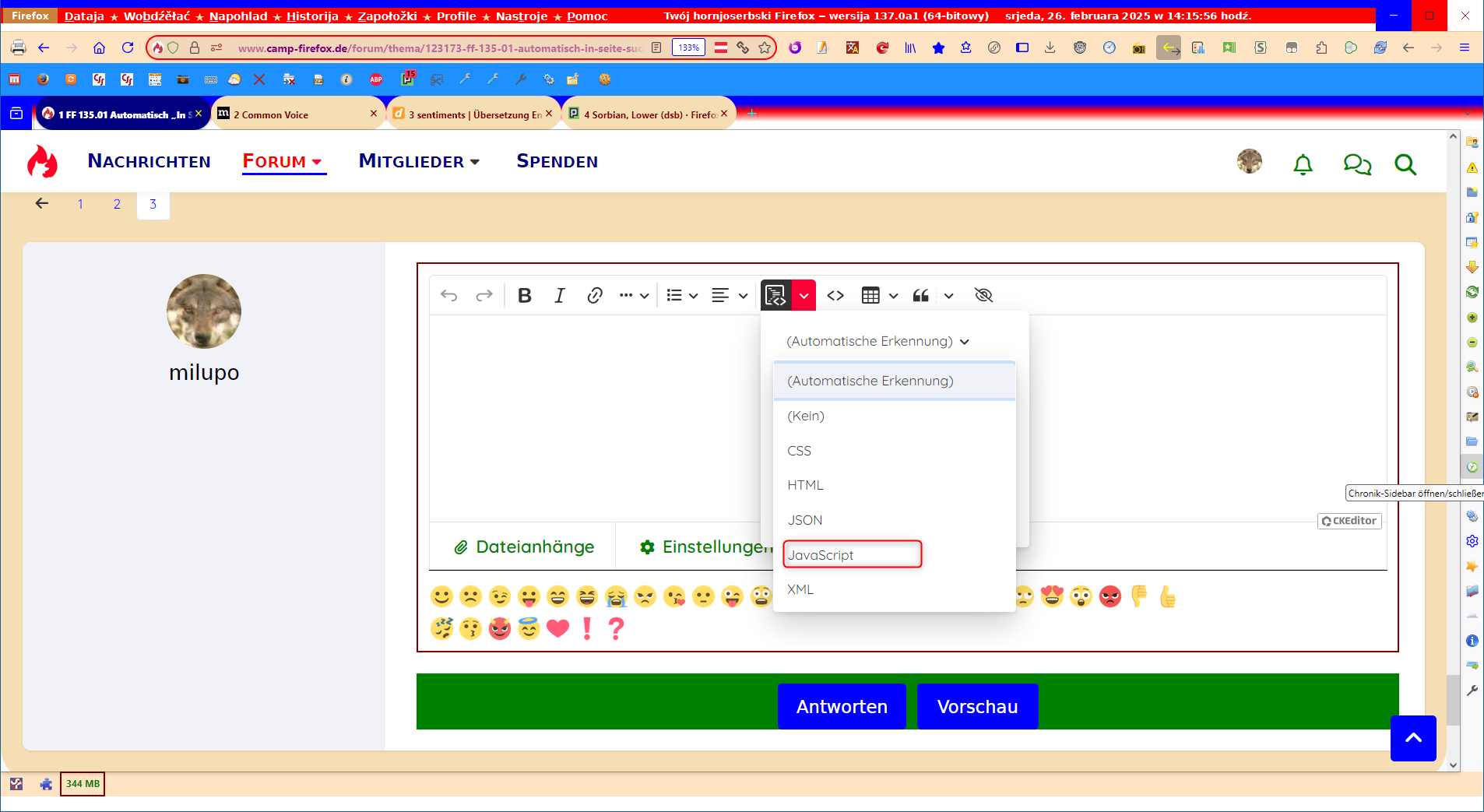This screenshot has height=812, width=1484.
Task: Go to thread page 1
Action: point(80,204)
